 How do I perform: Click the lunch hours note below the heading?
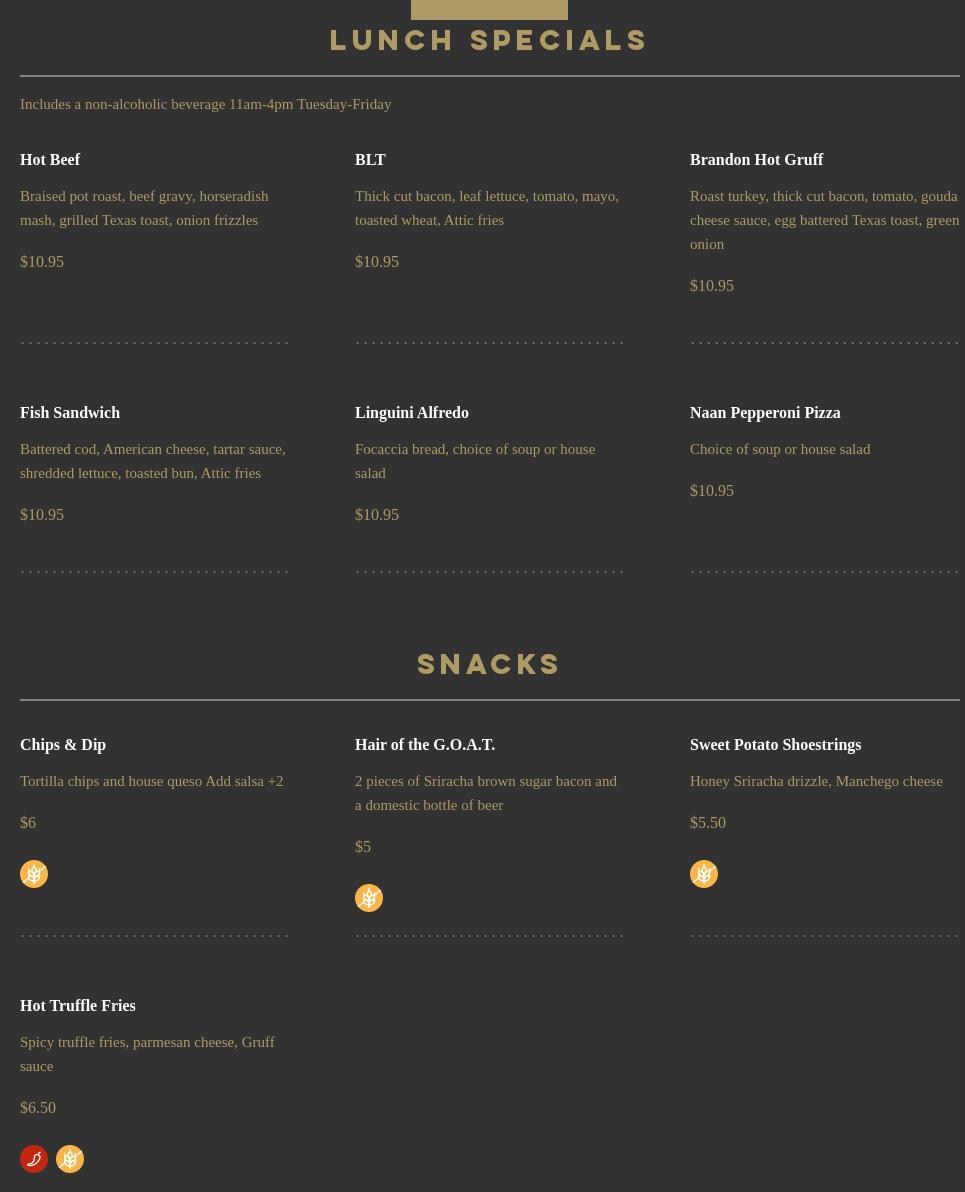pos(205,104)
